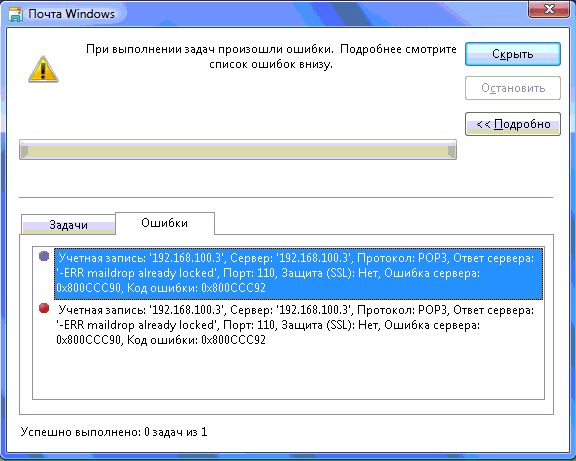576x461 pixels.
Task: Click the middle of the progress bar
Action: [238, 150]
